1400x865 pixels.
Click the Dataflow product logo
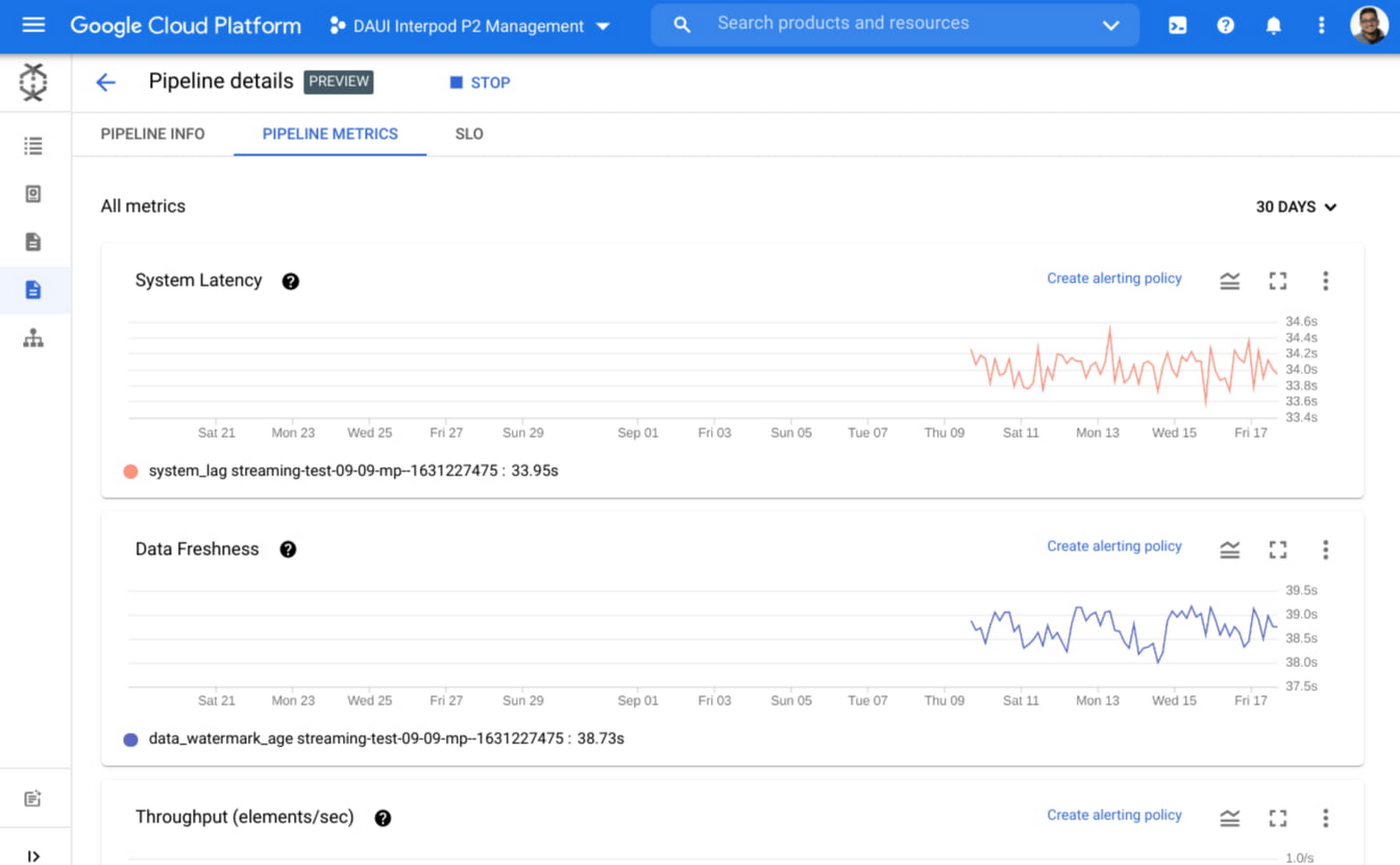pos(33,83)
